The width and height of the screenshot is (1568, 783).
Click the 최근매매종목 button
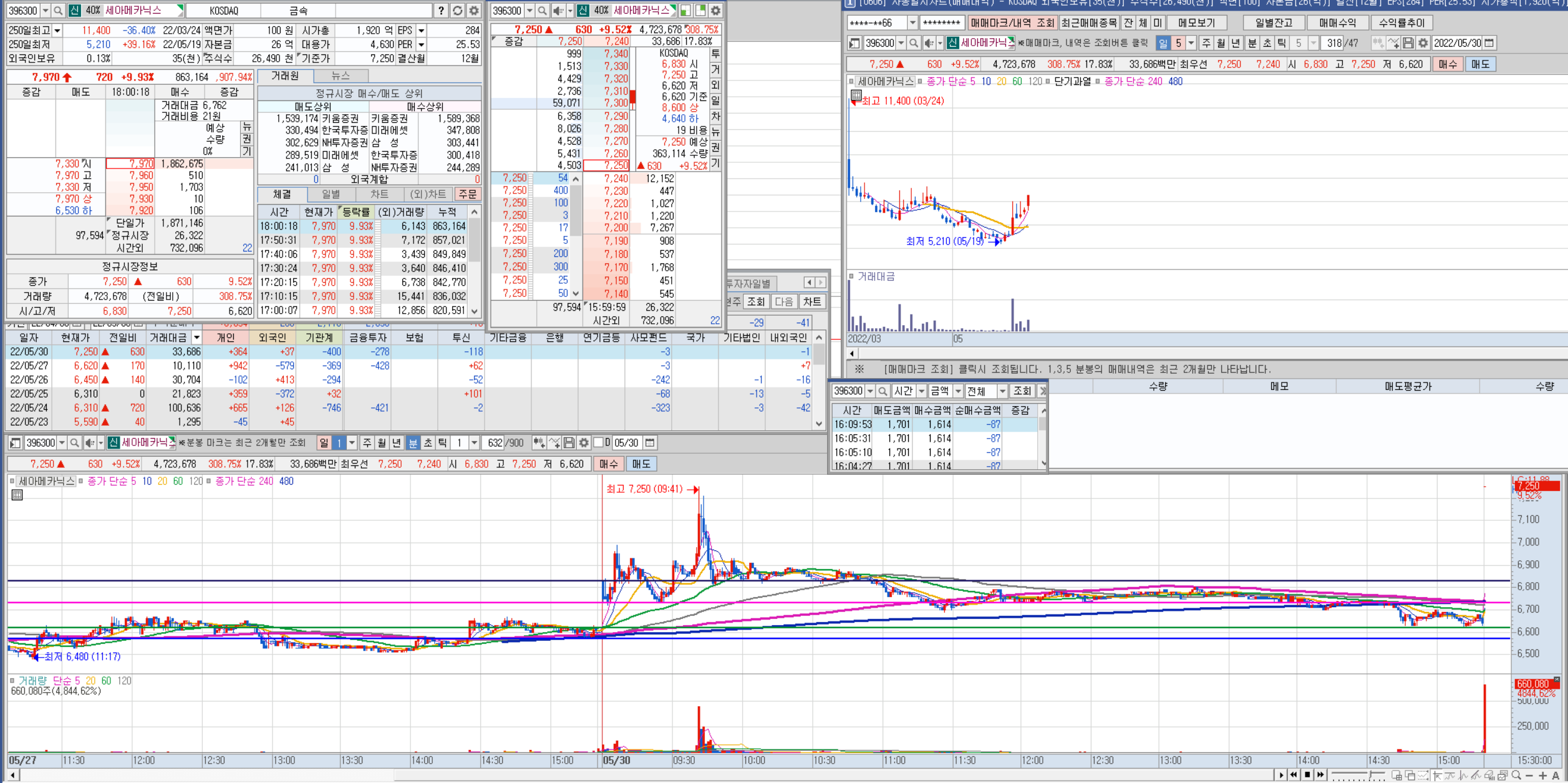[1089, 23]
